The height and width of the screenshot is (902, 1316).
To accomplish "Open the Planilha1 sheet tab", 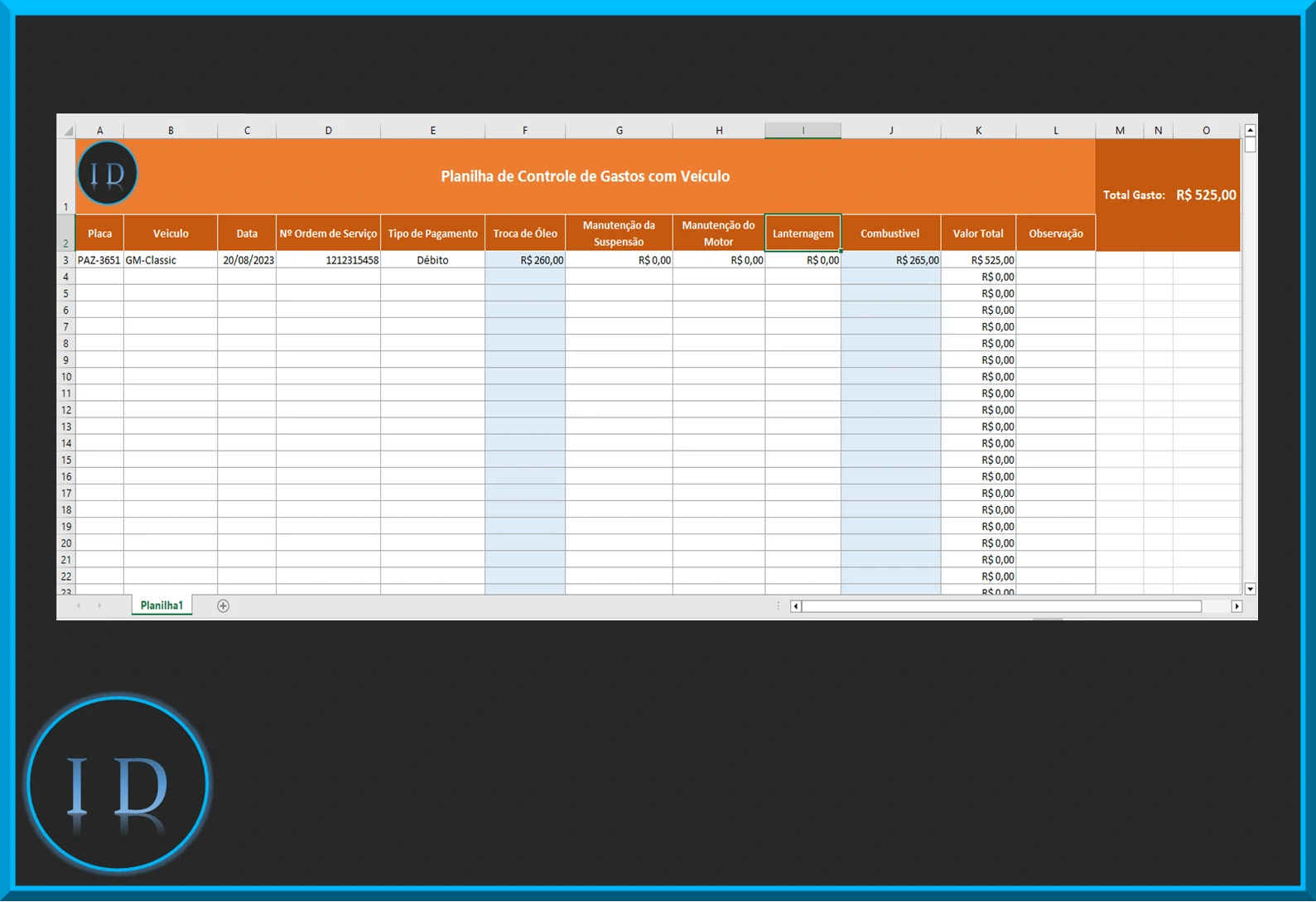I will click(x=161, y=606).
